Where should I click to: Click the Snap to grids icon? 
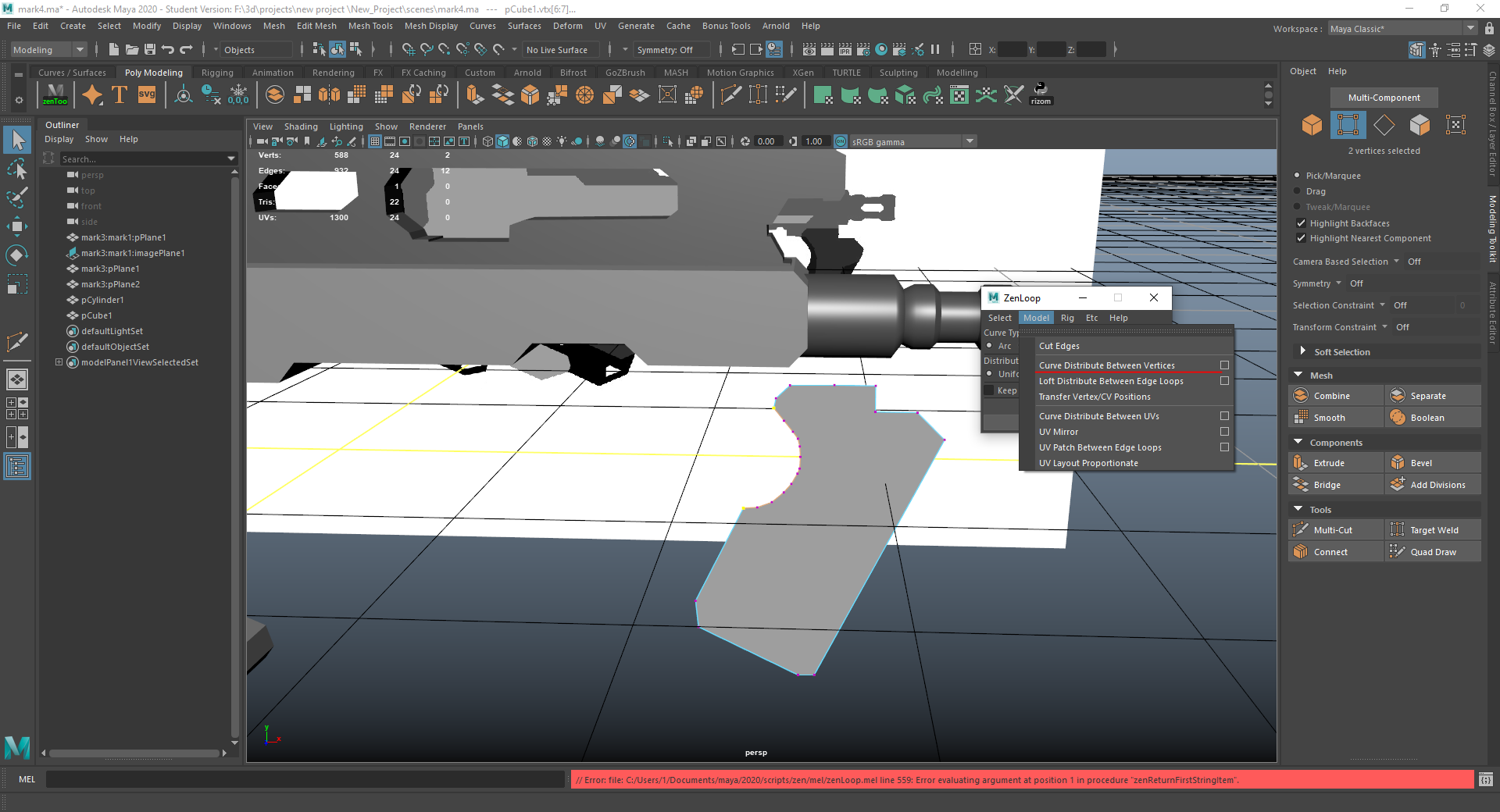(x=409, y=49)
